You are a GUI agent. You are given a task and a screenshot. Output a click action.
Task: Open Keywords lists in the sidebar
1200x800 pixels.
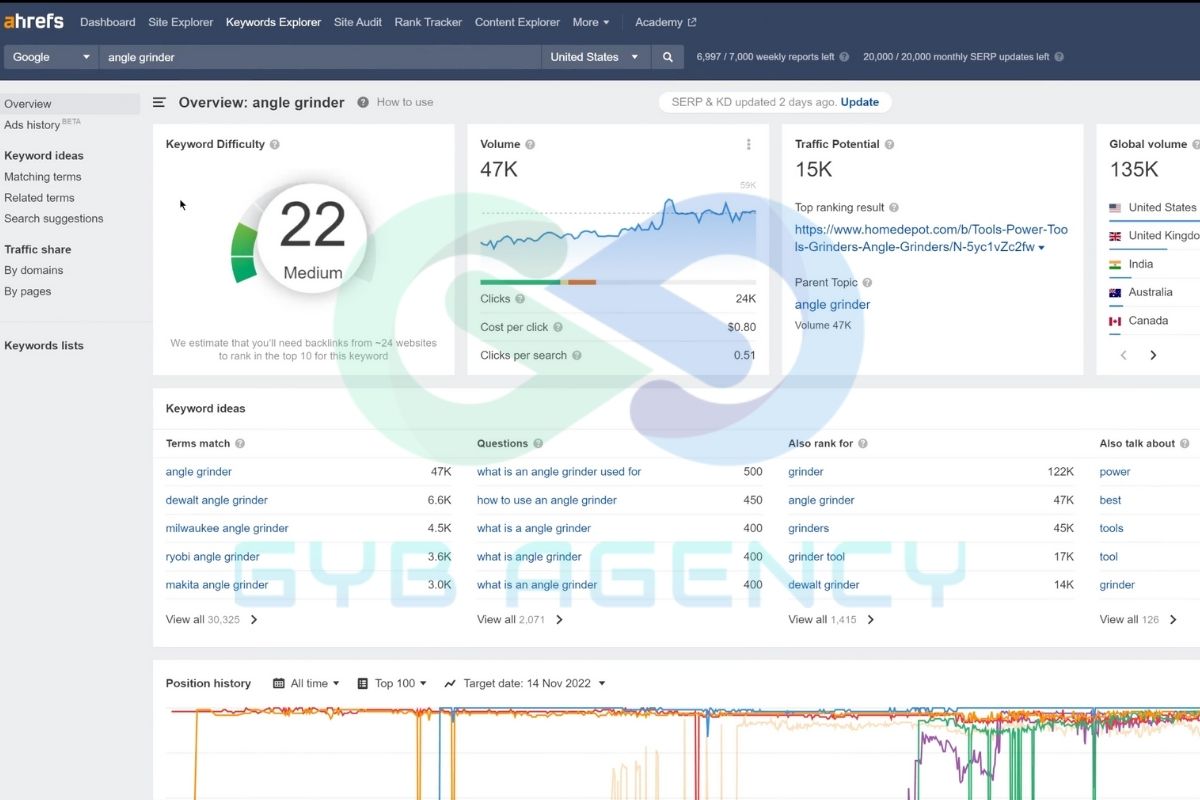pos(44,346)
